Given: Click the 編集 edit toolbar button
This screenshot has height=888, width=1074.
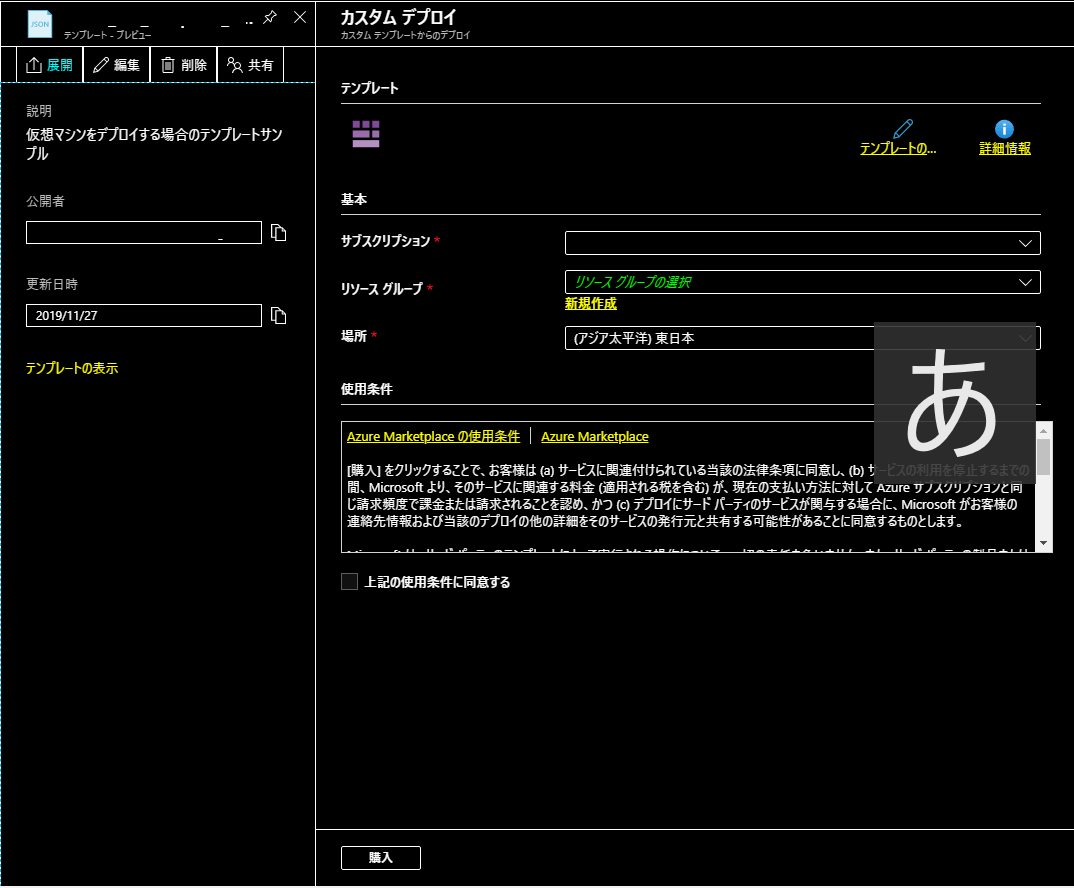Looking at the screenshot, I should (x=116, y=65).
